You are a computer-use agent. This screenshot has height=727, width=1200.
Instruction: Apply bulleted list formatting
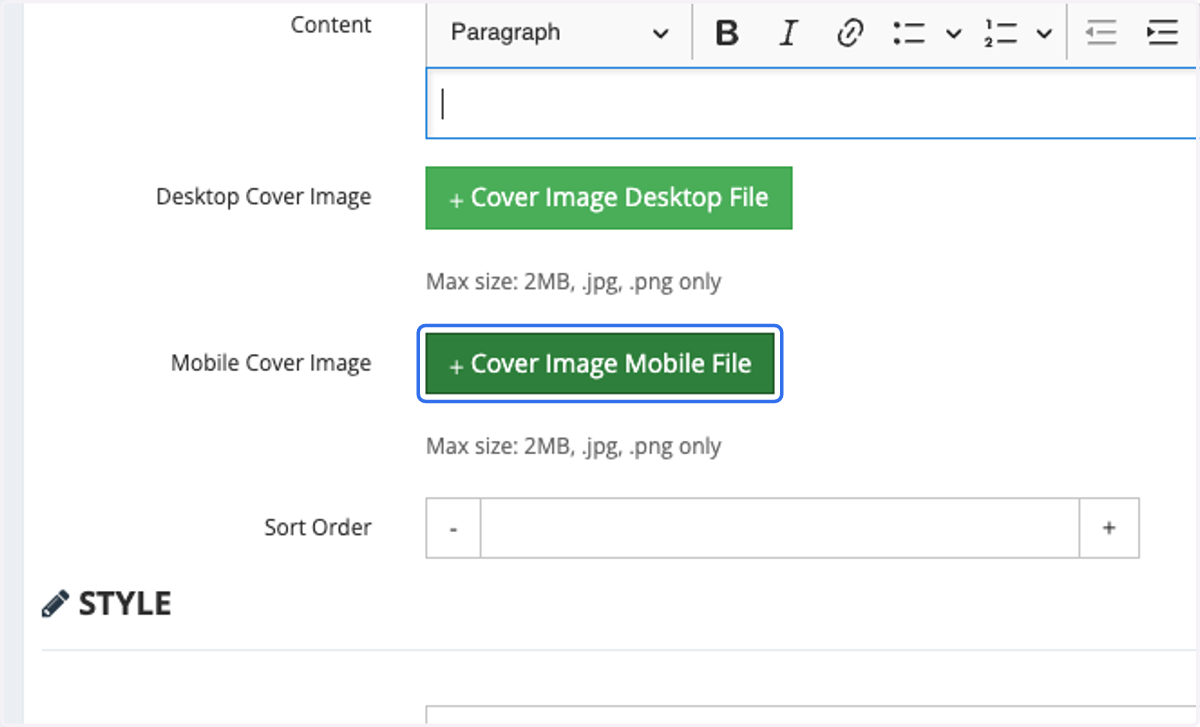911,33
